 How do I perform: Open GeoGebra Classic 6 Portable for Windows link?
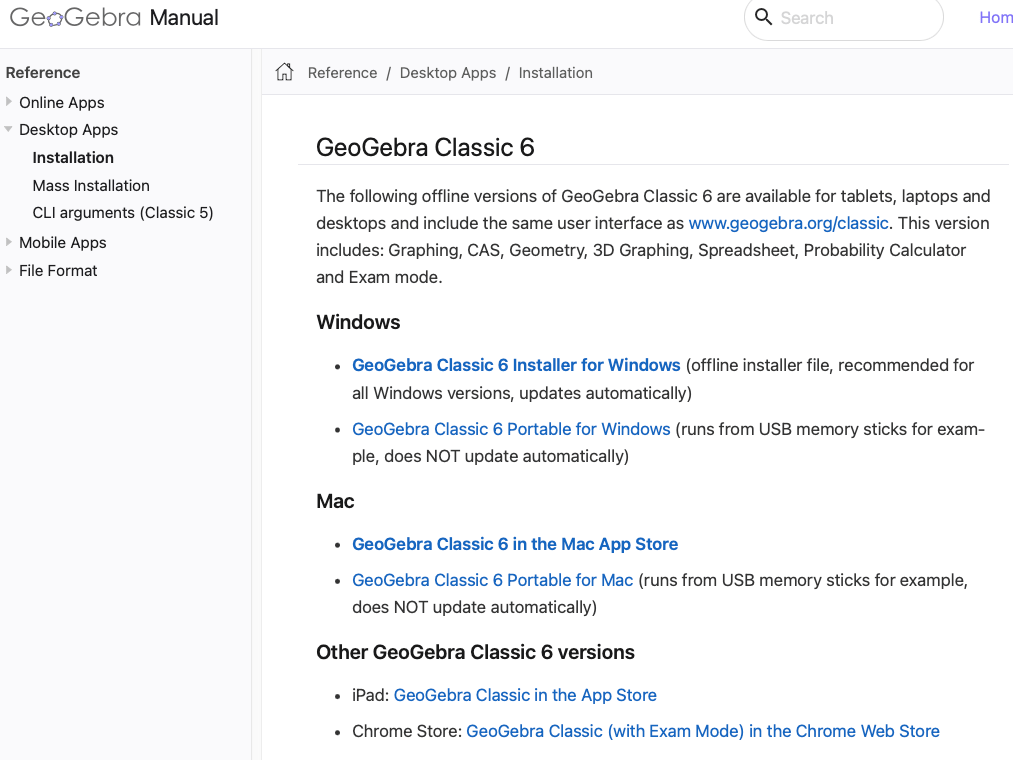[x=511, y=429]
